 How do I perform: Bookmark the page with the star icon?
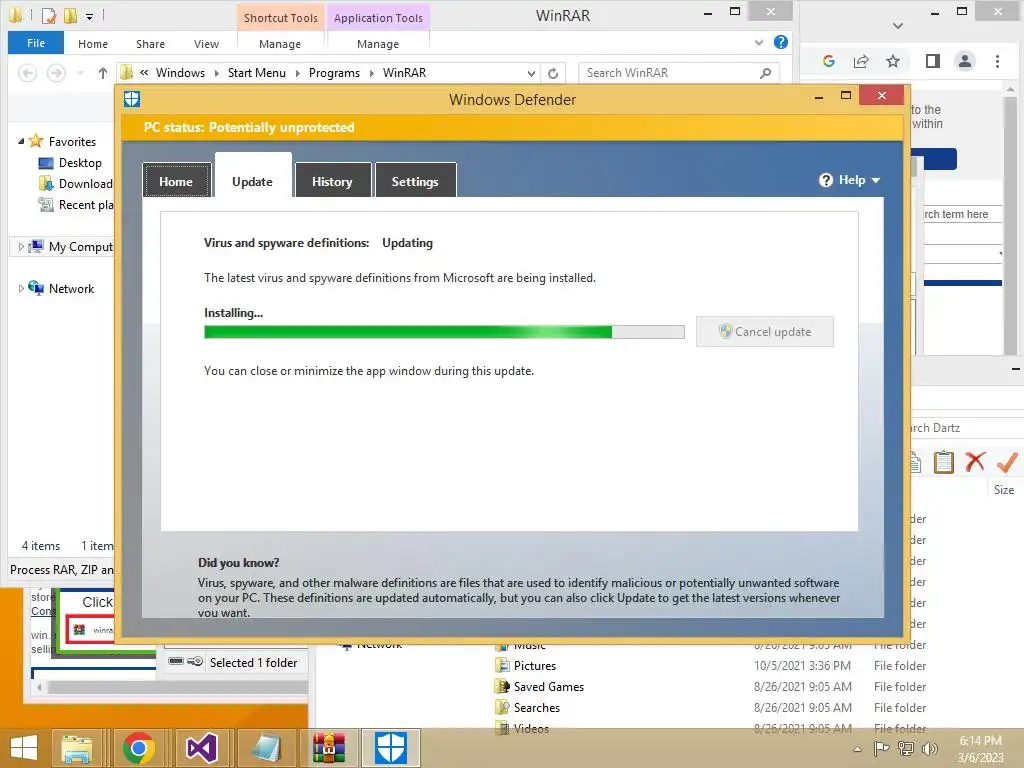coord(893,61)
